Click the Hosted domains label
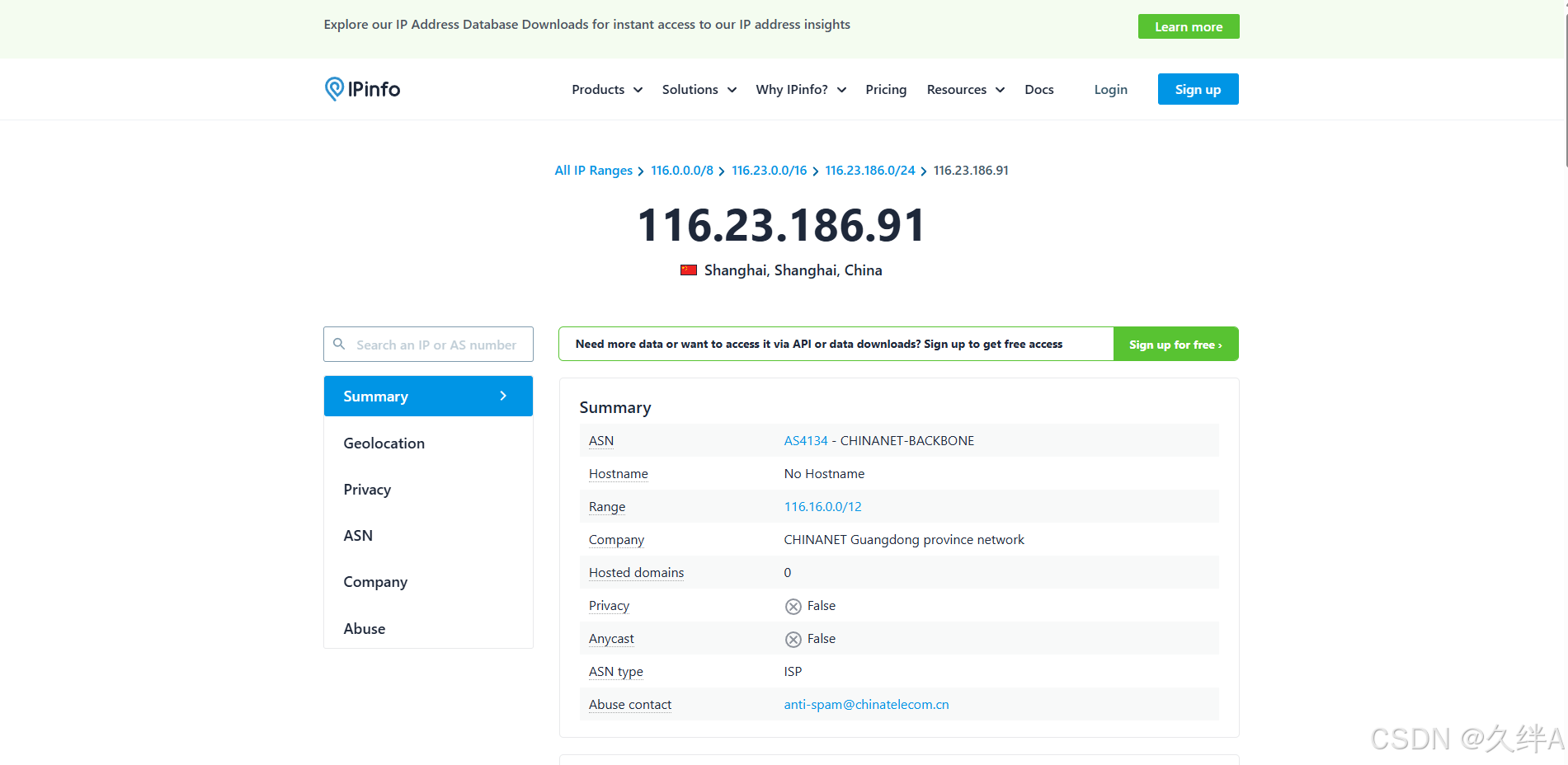 637,572
